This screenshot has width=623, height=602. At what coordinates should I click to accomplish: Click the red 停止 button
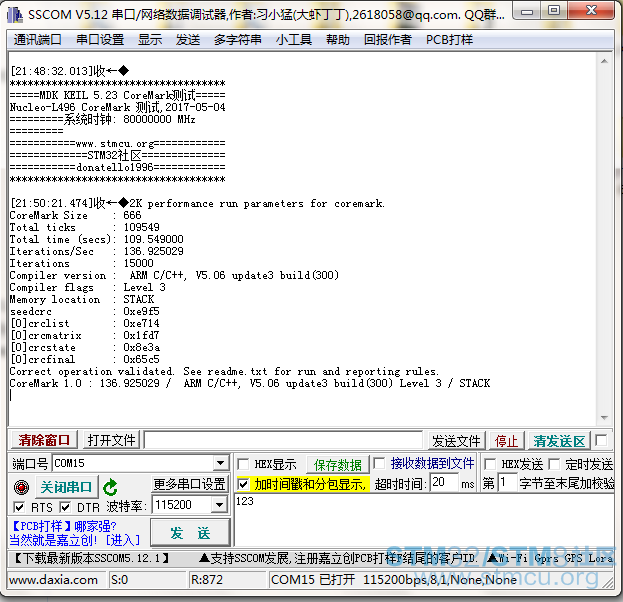click(506, 441)
